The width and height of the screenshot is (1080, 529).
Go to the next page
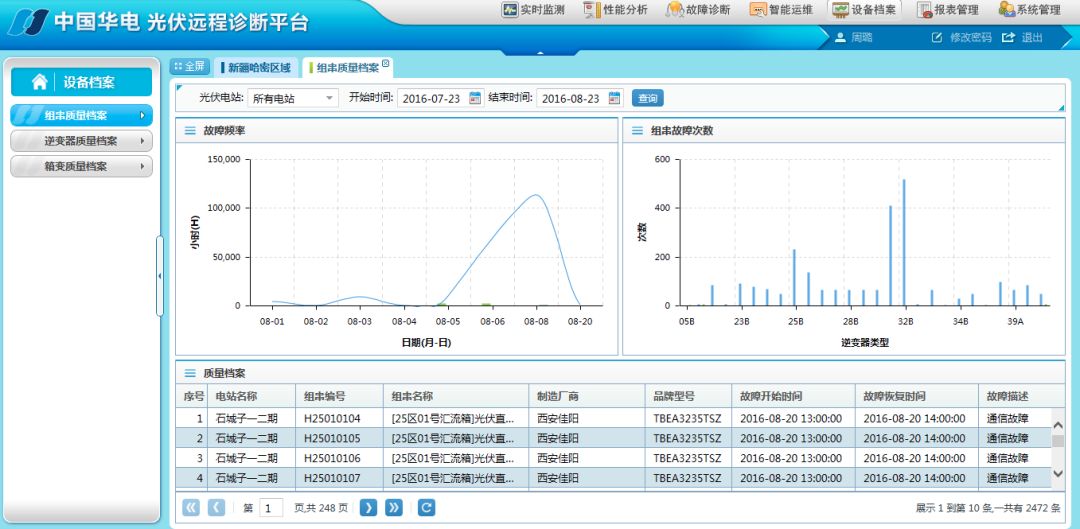[368, 508]
